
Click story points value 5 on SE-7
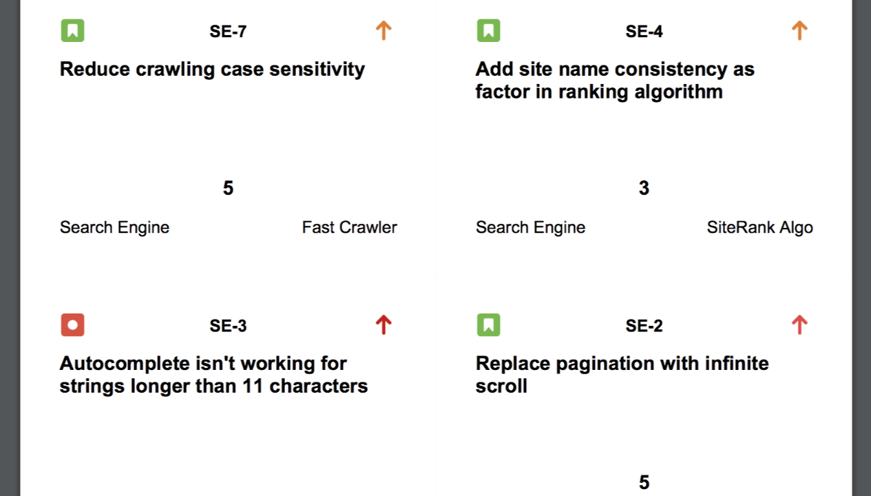[228, 188]
